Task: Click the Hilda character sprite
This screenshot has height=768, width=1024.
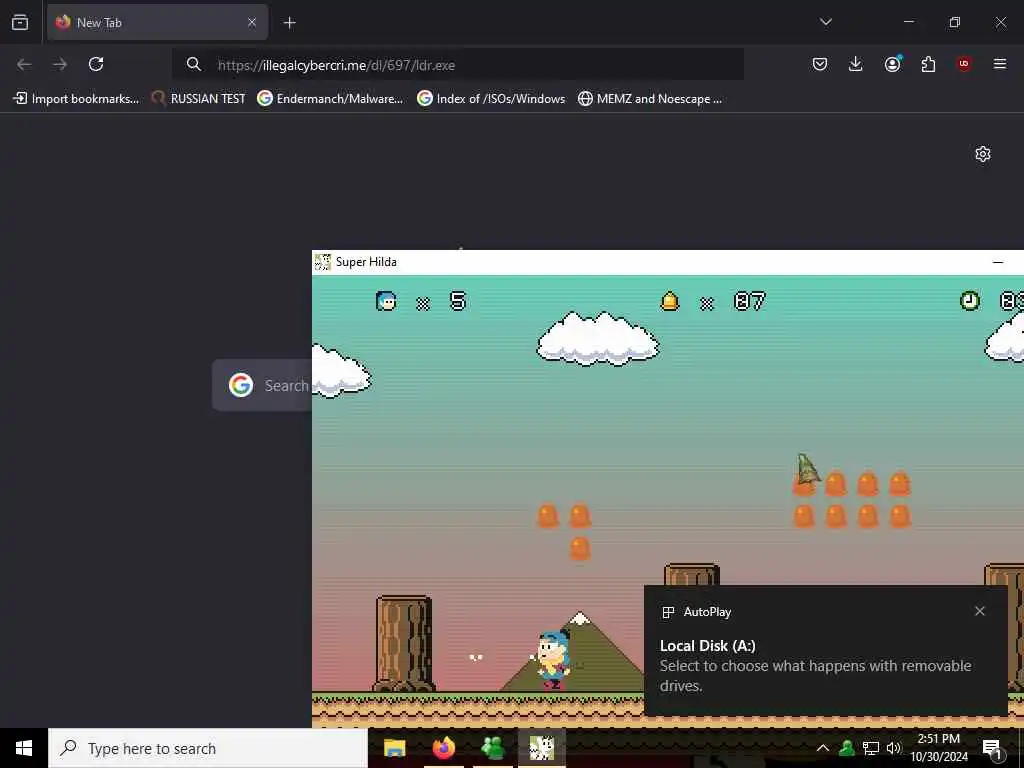Action: click(x=554, y=660)
